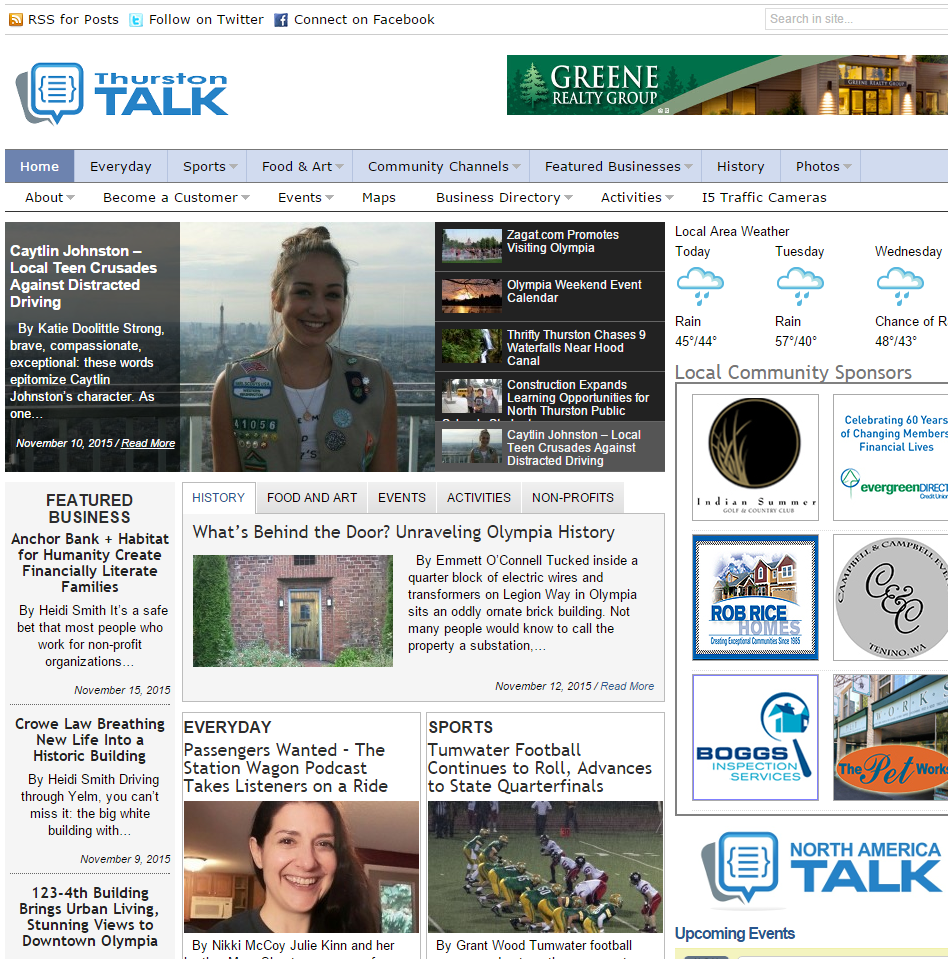Expand the Activities submenu dropdown
This screenshot has width=948, height=959.
669,198
